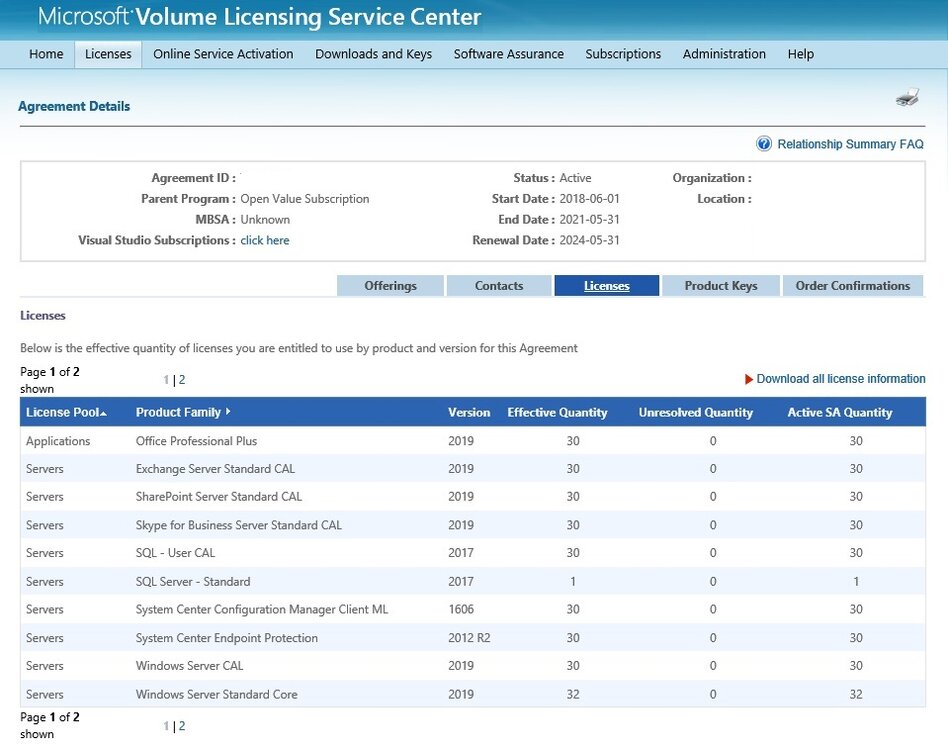Click 'SQL - User CAL' row text
The width and height of the screenshot is (948, 750).
pyautogui.click(x=175, y=553)
